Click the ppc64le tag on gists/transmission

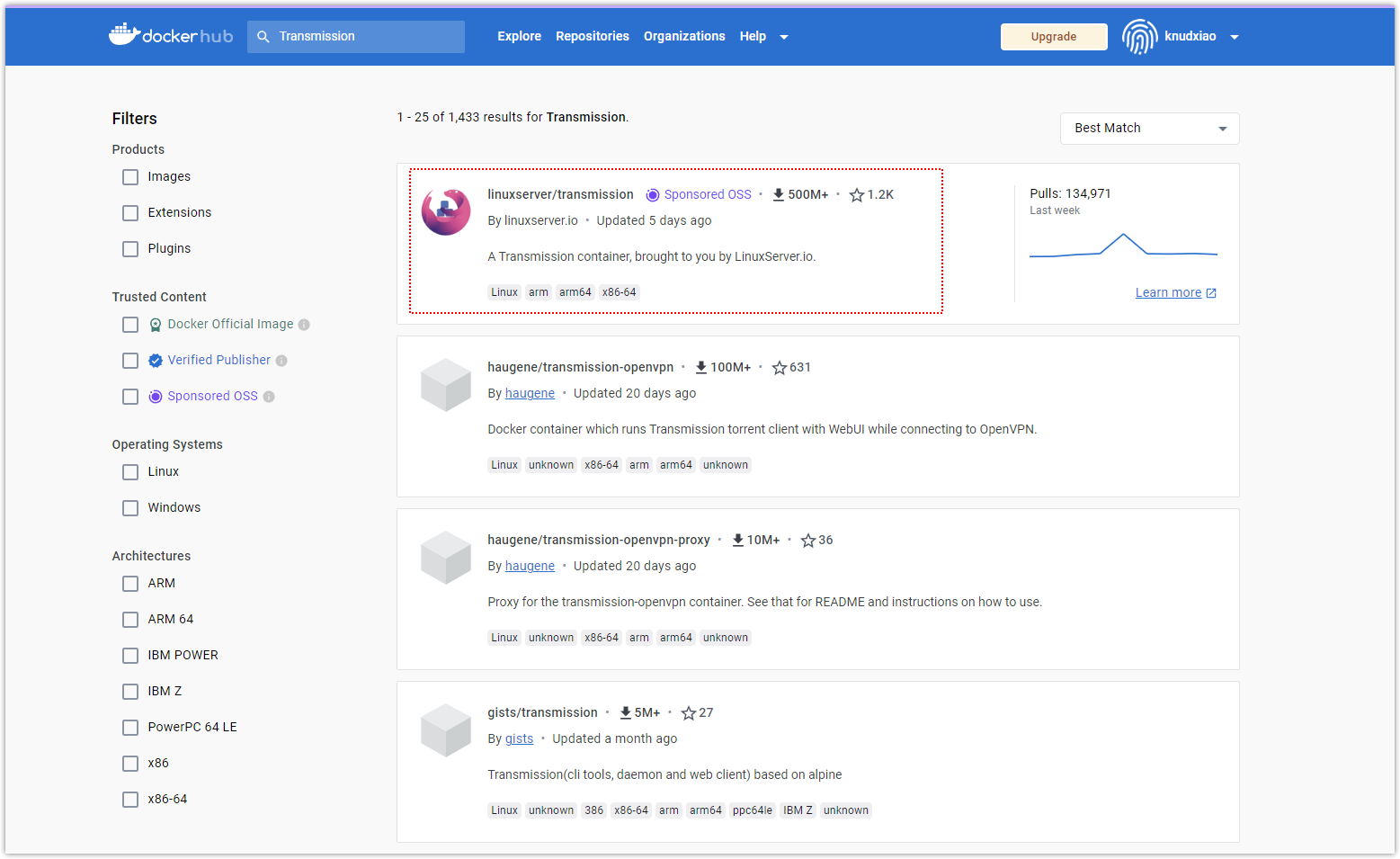pyautogui.click(x=753, y=810)
